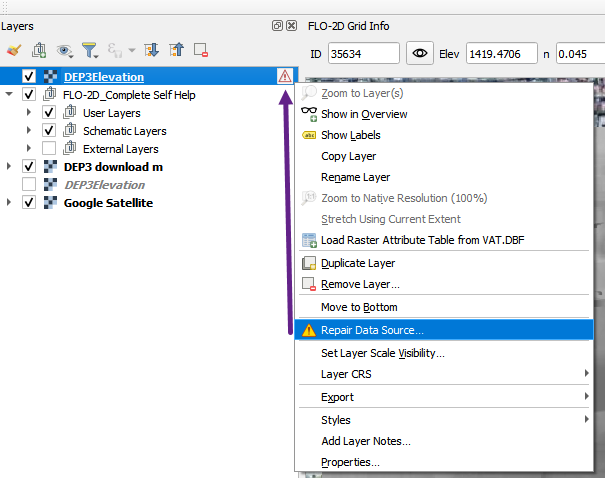605x478 pixels.
Task: Toggle Google Satellite layer visibility checkbox
Action: point(29,202)
